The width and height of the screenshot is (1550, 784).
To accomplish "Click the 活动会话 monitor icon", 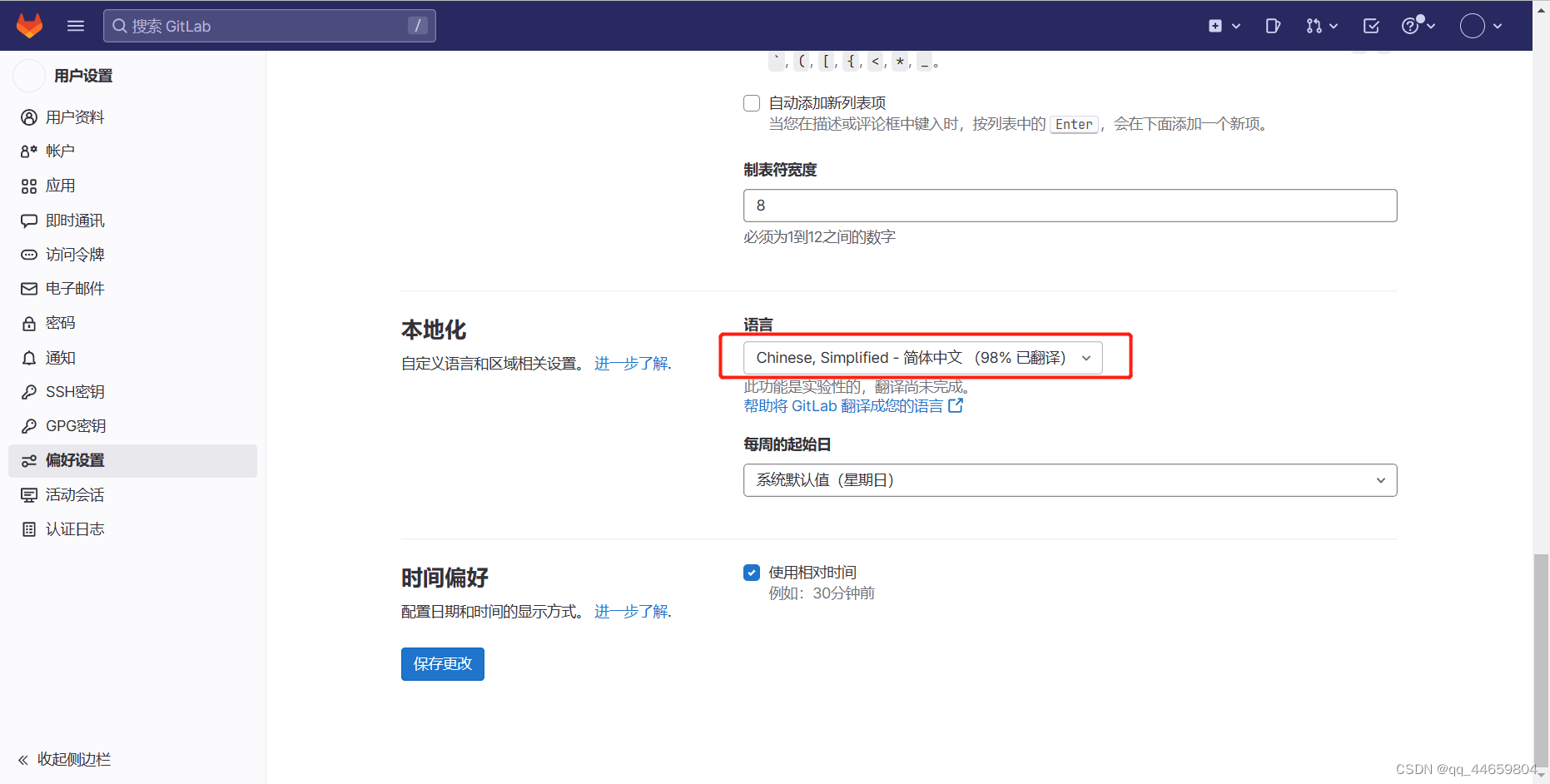I will tap(29, 495).
